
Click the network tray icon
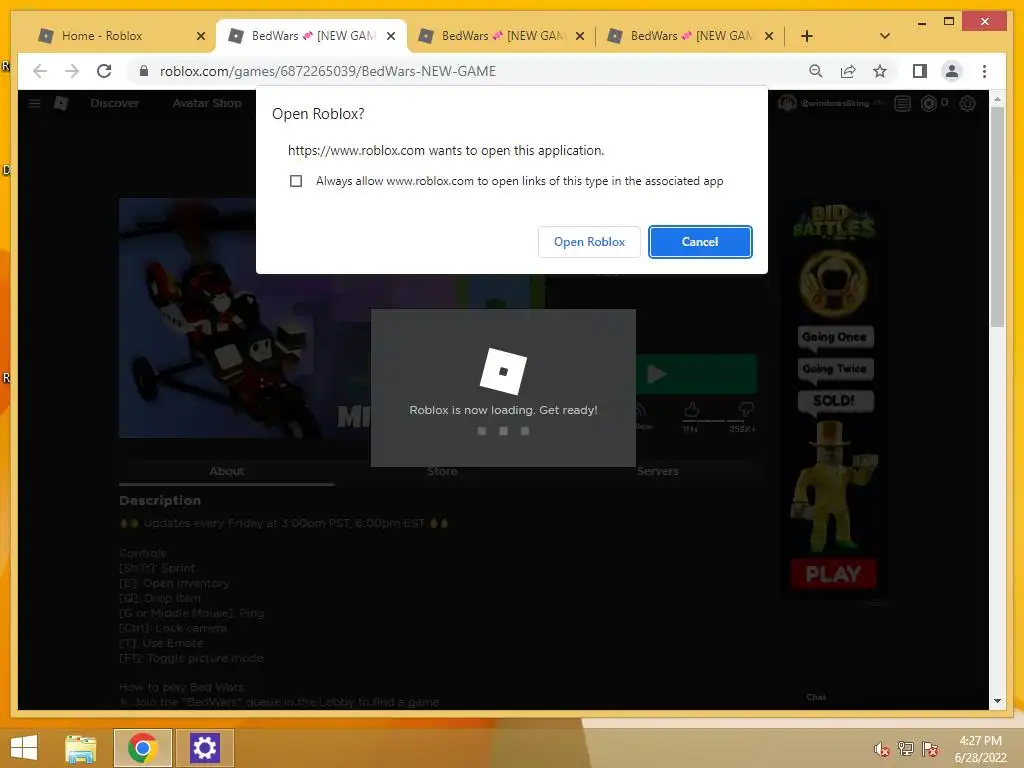[905, 749]
